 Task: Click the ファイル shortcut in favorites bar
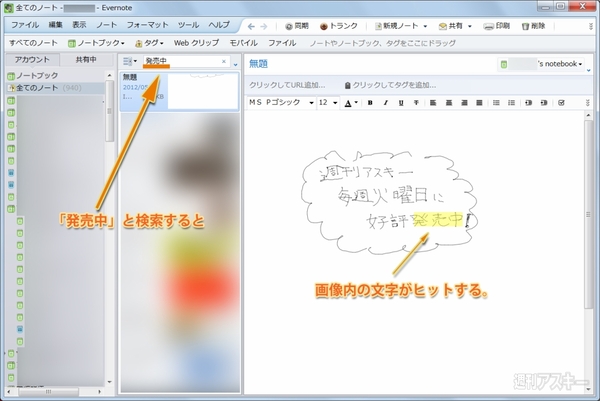coord(282,43)
